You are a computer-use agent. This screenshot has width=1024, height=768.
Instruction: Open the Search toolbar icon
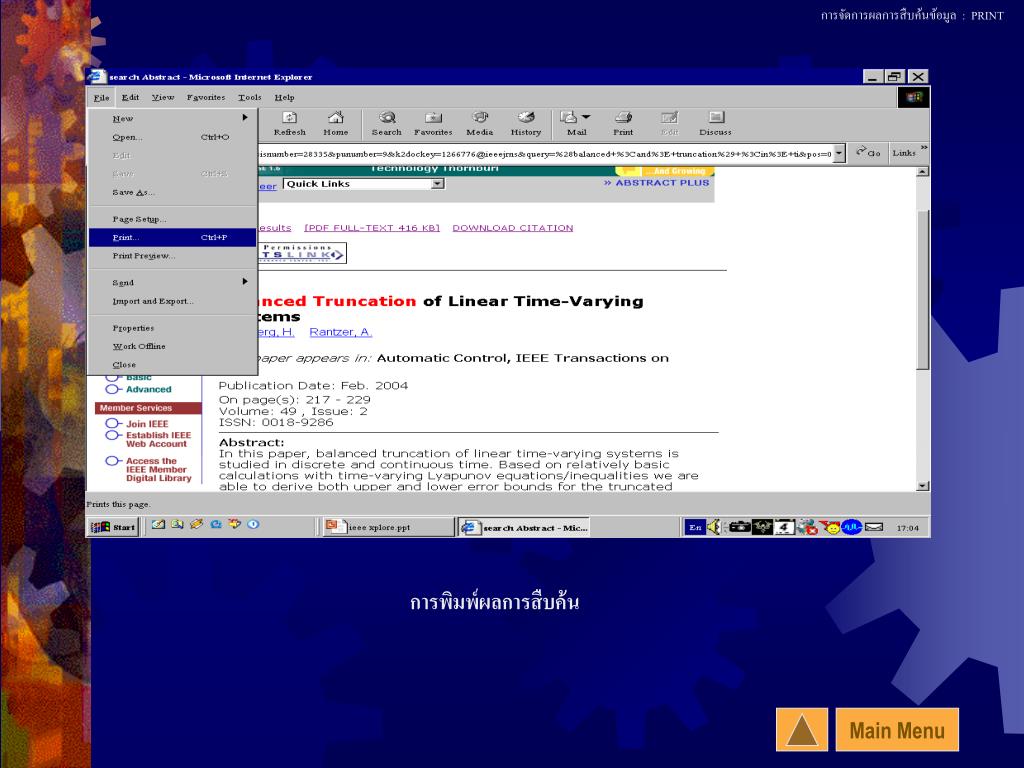coord(387,123)
